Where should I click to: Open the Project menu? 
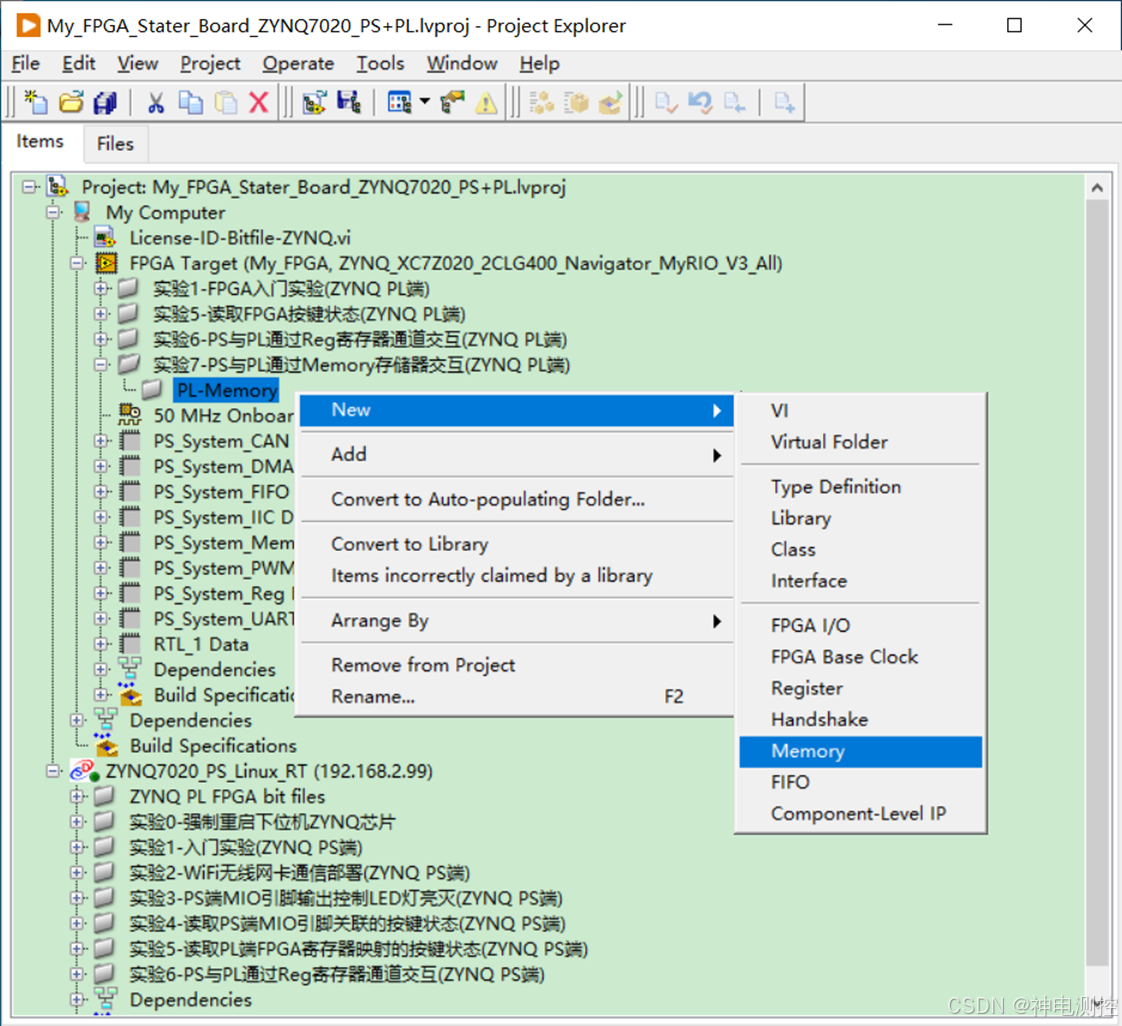pyautogui.click(x=210, y=64)
